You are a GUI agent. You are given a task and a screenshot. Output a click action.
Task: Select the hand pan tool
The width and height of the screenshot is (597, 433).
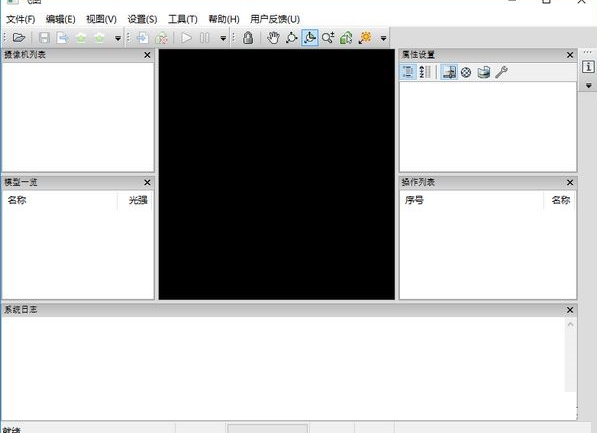pyautogui.click(x=273, y=38)
